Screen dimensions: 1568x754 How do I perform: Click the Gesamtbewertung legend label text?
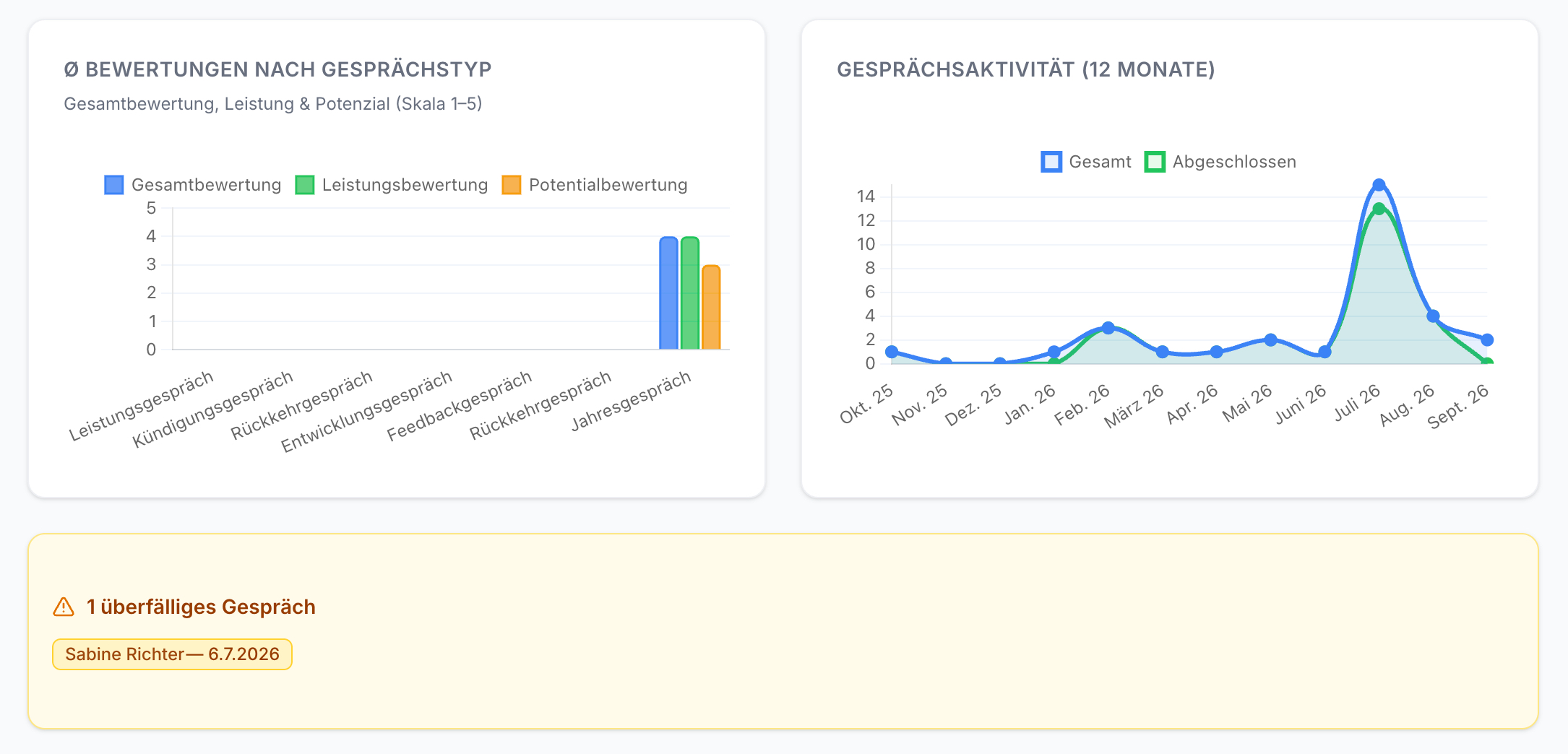pyautogui.click(x=206, y=185)
